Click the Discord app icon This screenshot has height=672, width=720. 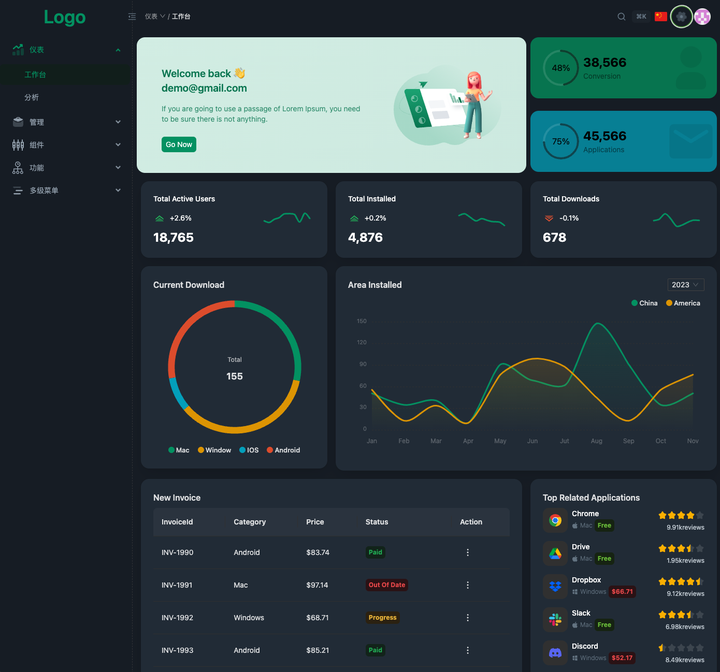[555, 652]
